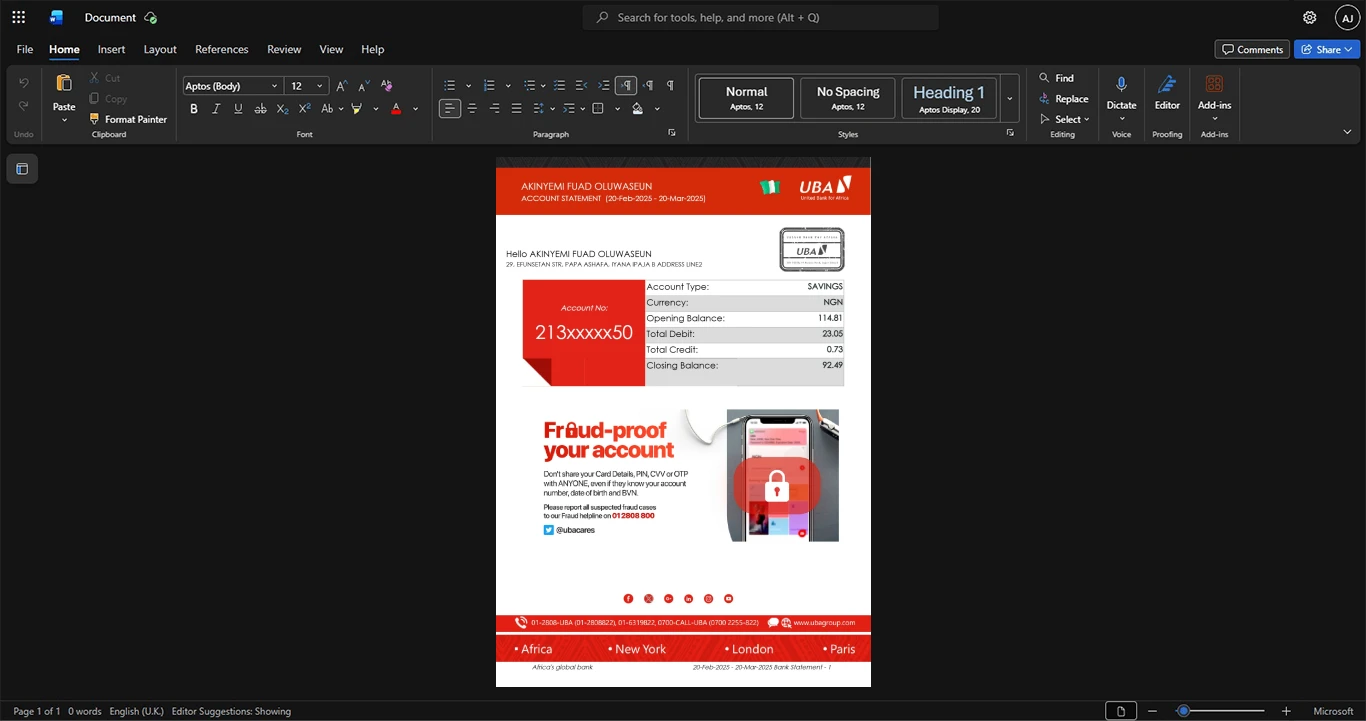Toggle Left-to-Right text direction
The width and height of the screenshot is (1366, 721).
626,86
